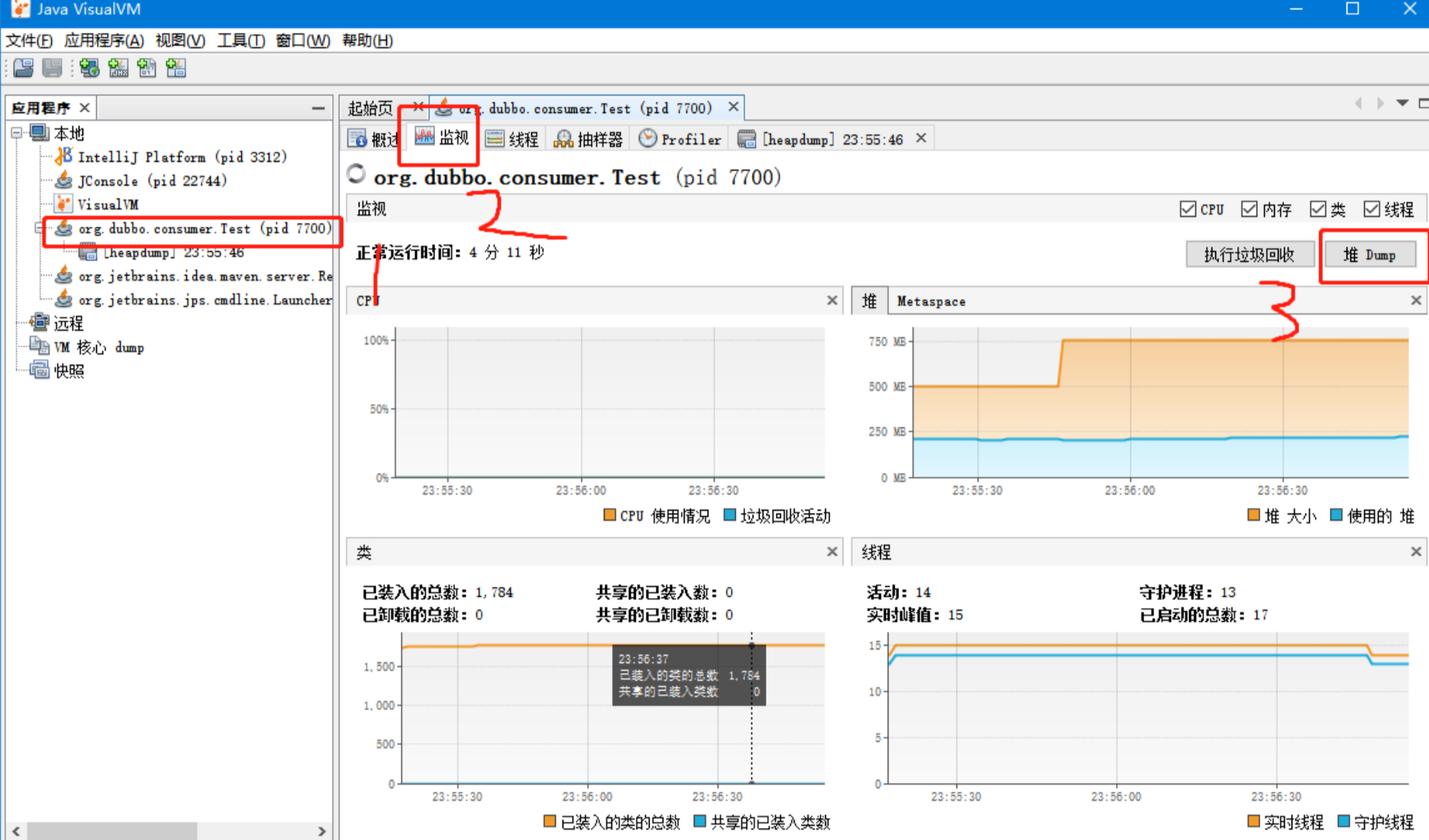This screenshot has width=1429, height=840.
Task: Minimize the 应用程序 side panel
Action: (x=318, y=108)
